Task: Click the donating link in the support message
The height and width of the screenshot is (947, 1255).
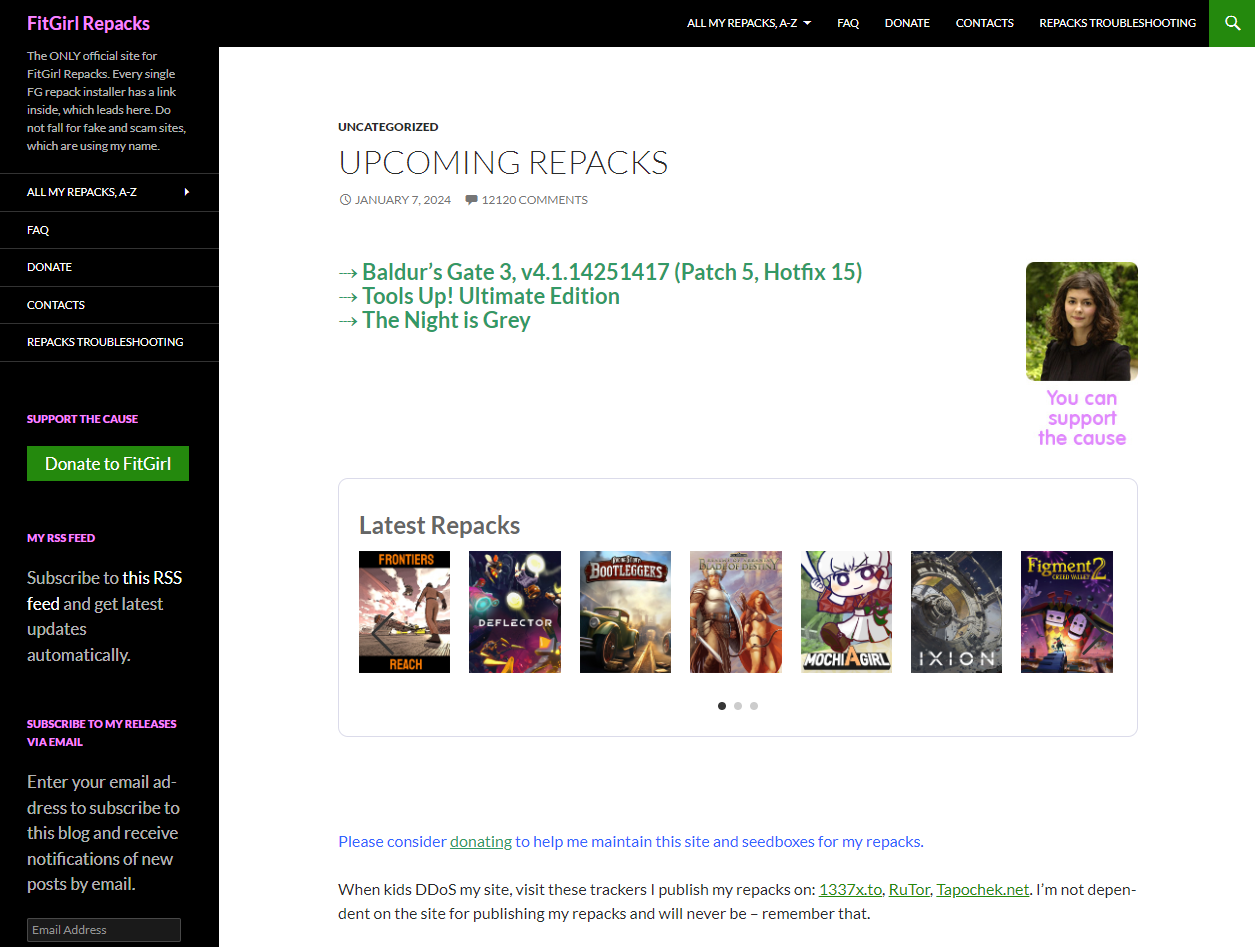Action: tap(480, 841)
